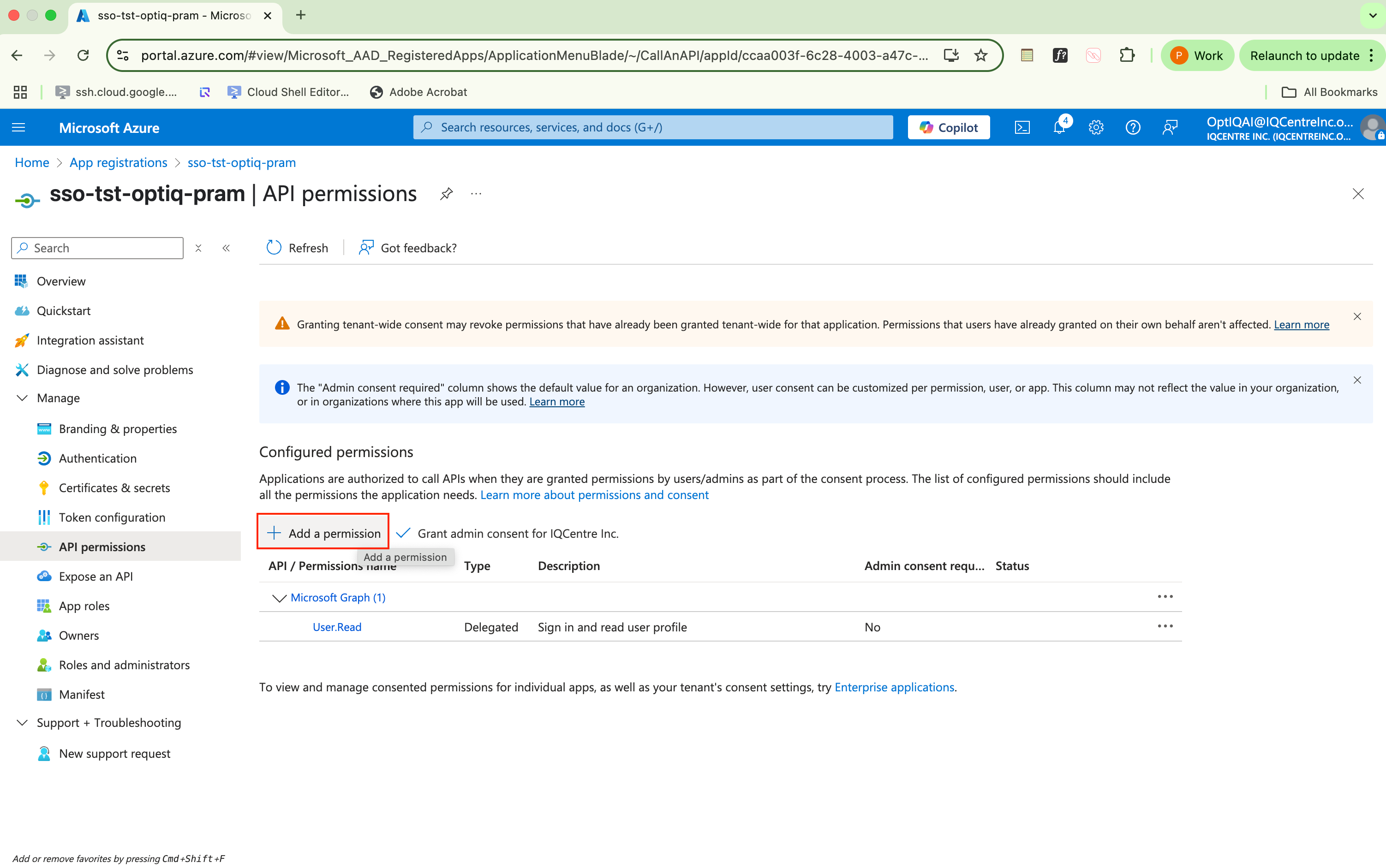Viewport: 1386px width, 868px height.
Task: Reload the browser page
Action: [83, 55]
